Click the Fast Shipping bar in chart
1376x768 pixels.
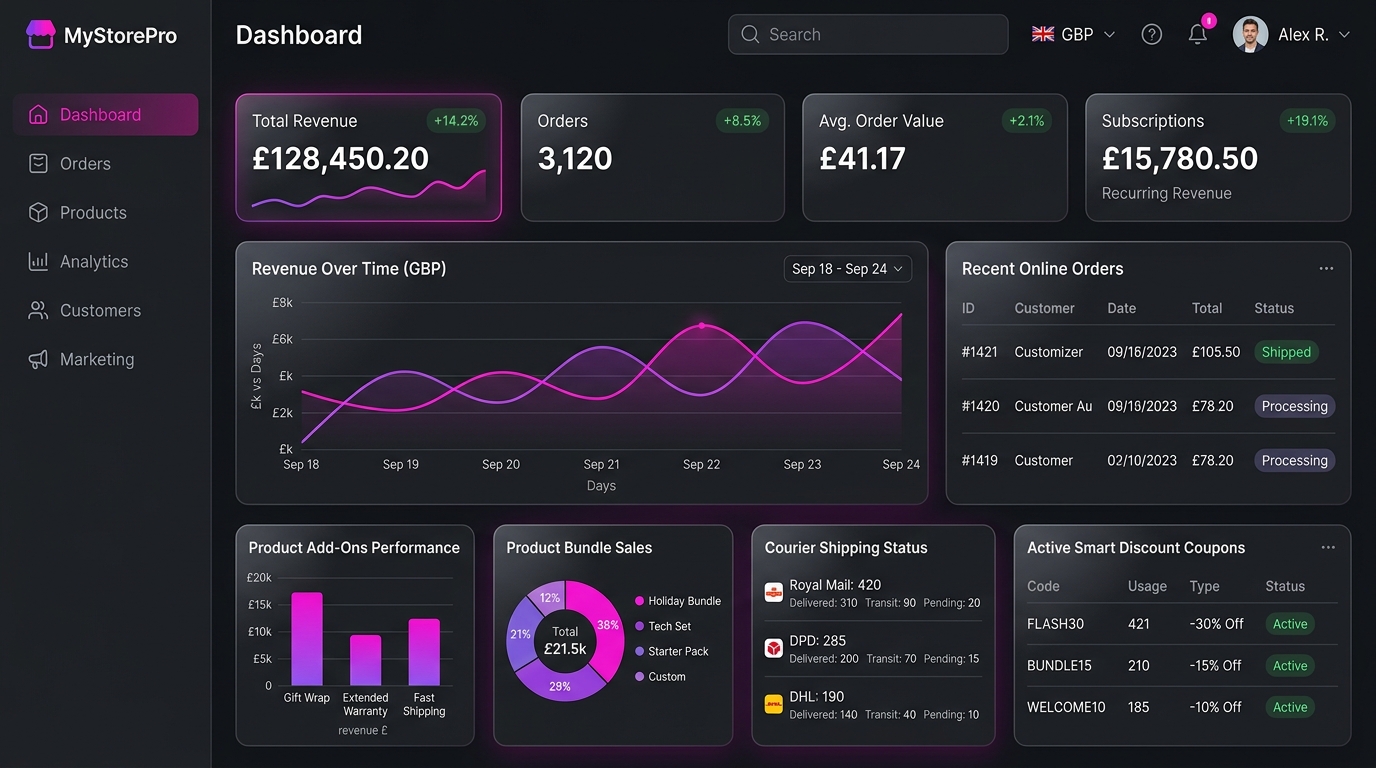424,652
